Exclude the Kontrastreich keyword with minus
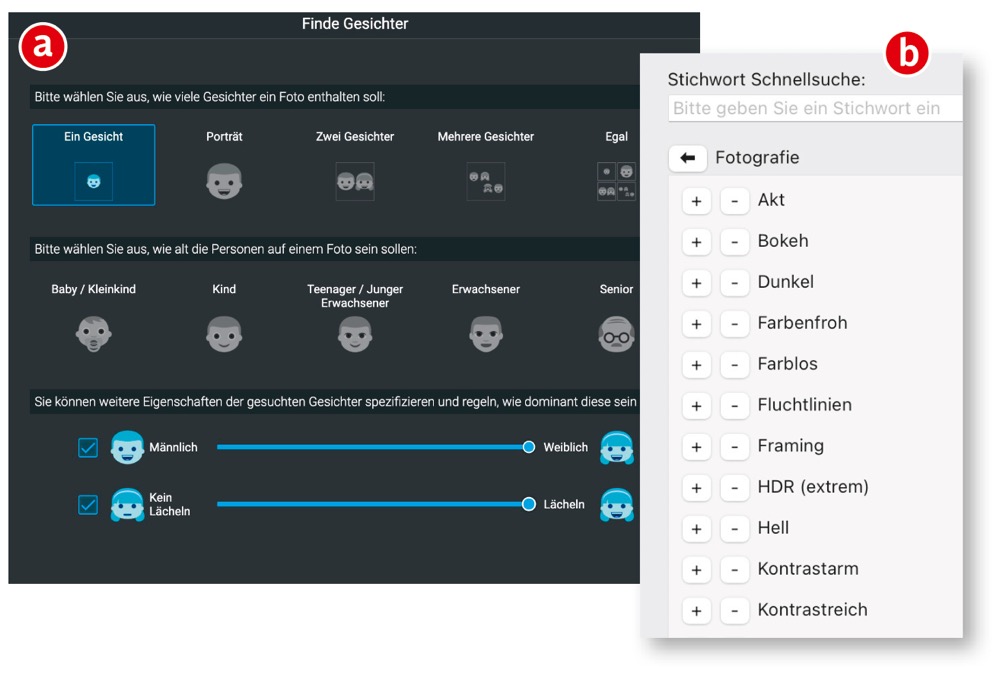Screen dimensions: 1000x673 click(x=734, y=611)
